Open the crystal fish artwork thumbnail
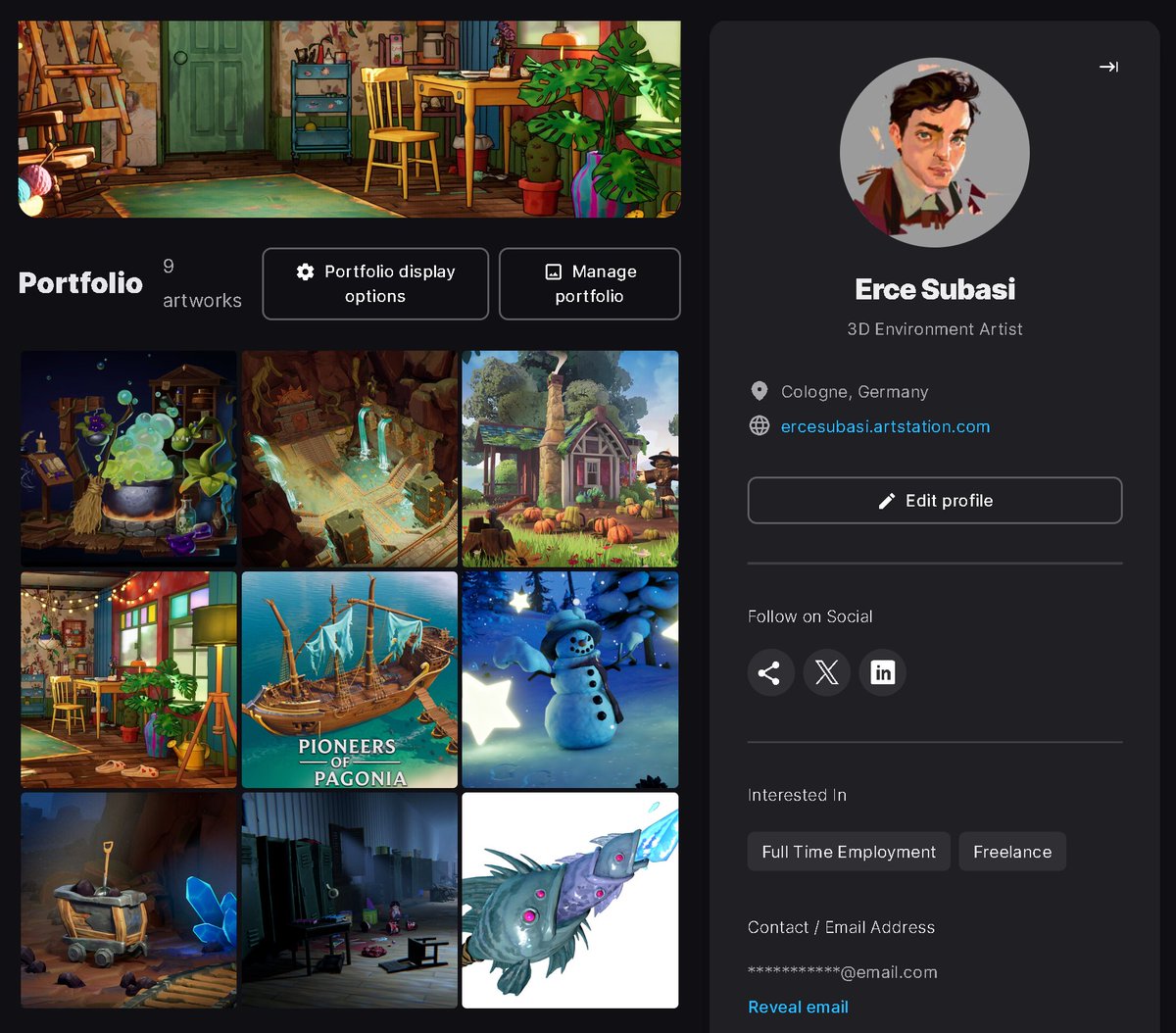Image resolution: width=1176 pixels, height=1033 pixels. (x=570, y=901)
